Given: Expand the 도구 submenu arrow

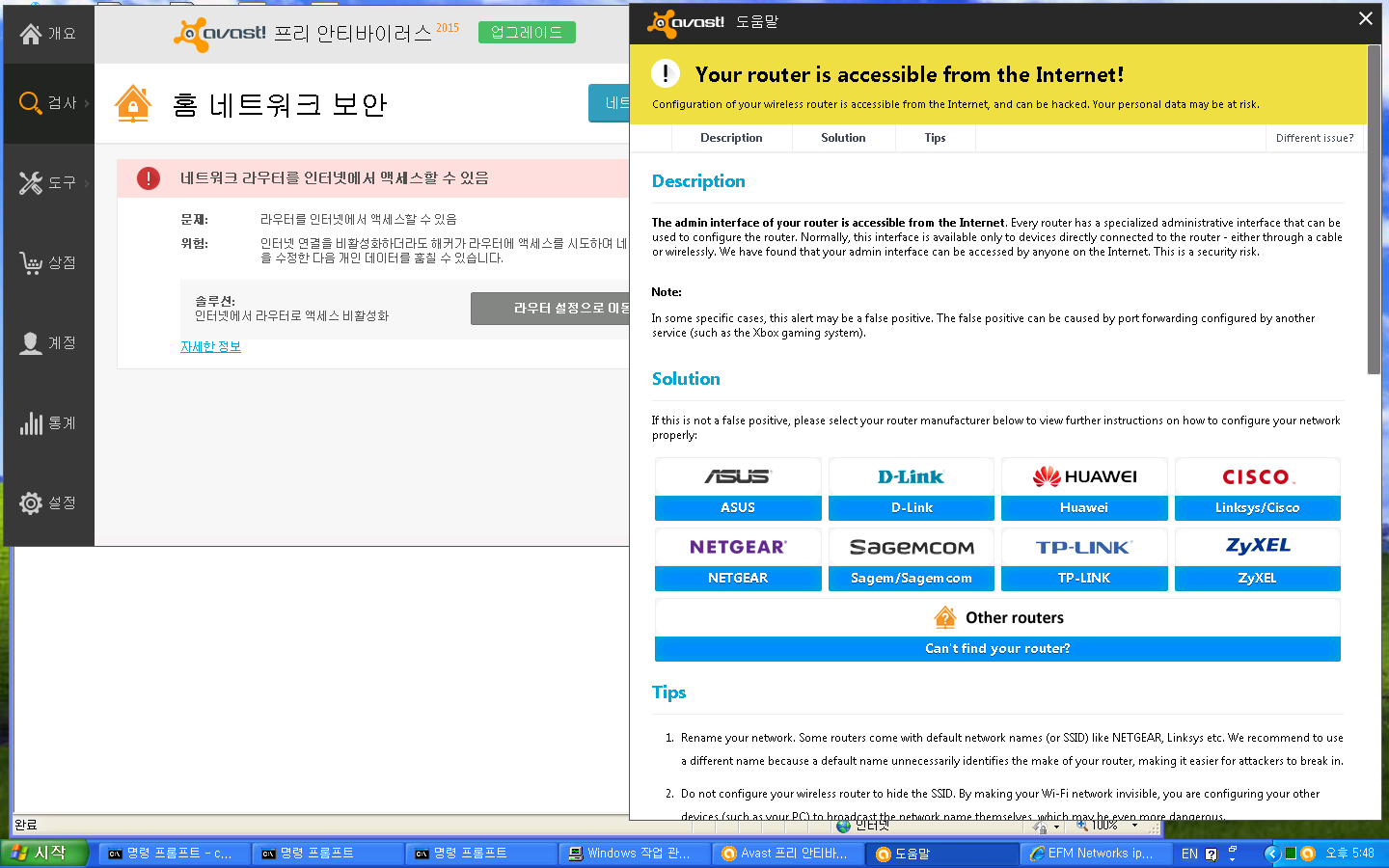Looking at the screenshot, I should [87, 183].
